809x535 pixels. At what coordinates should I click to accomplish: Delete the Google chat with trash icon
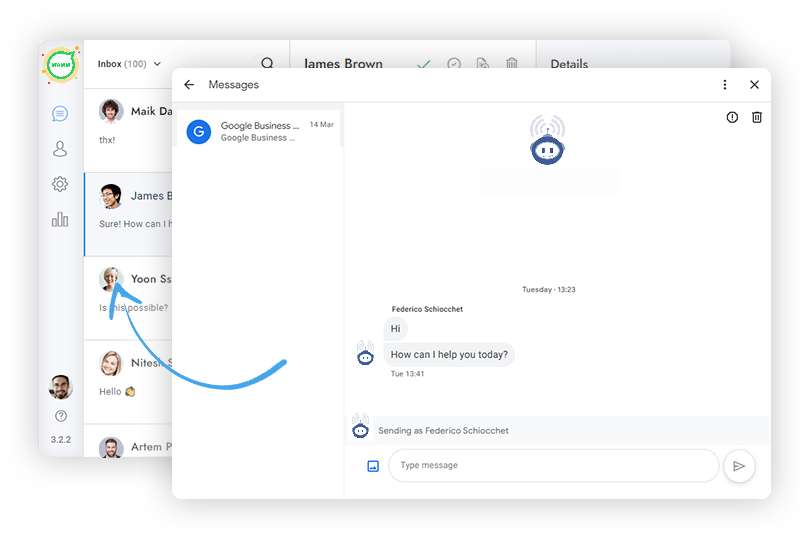(757, 117)
